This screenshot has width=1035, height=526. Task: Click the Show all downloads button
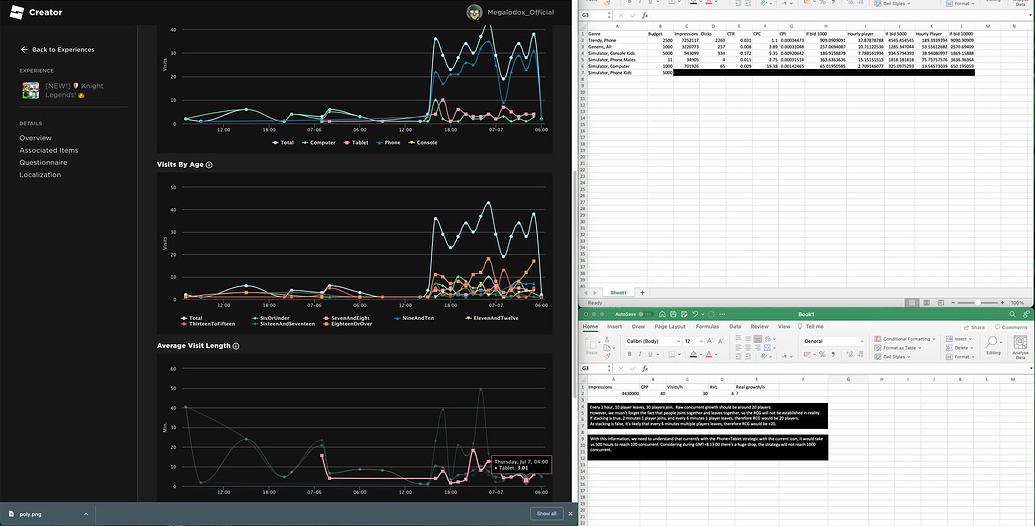(x=546, y=513)
